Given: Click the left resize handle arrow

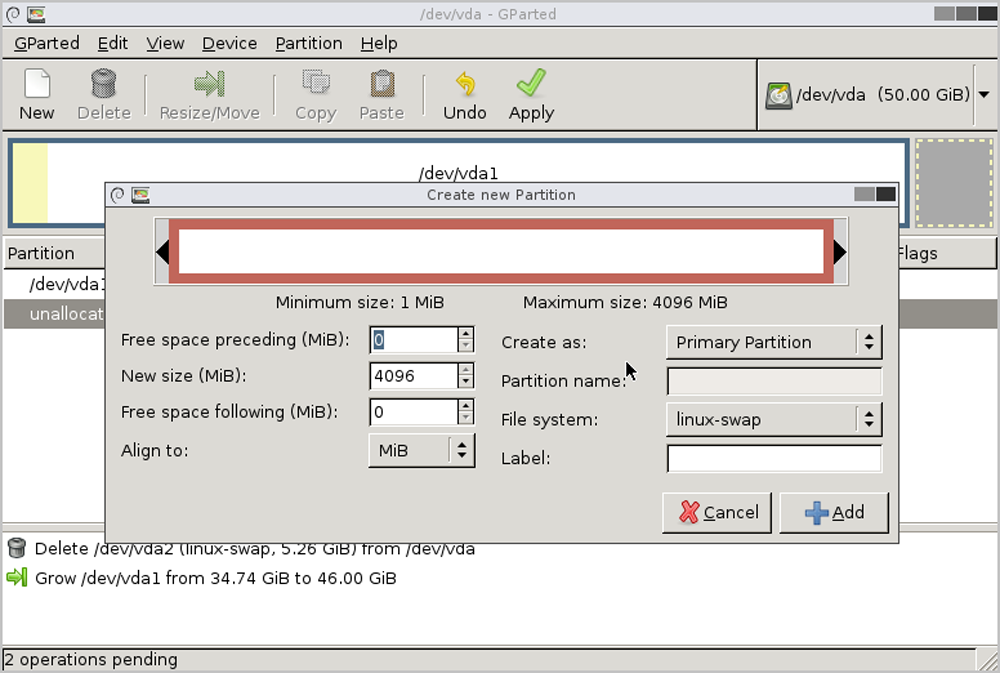Looking at the screenshot, I should click(162, 252).
